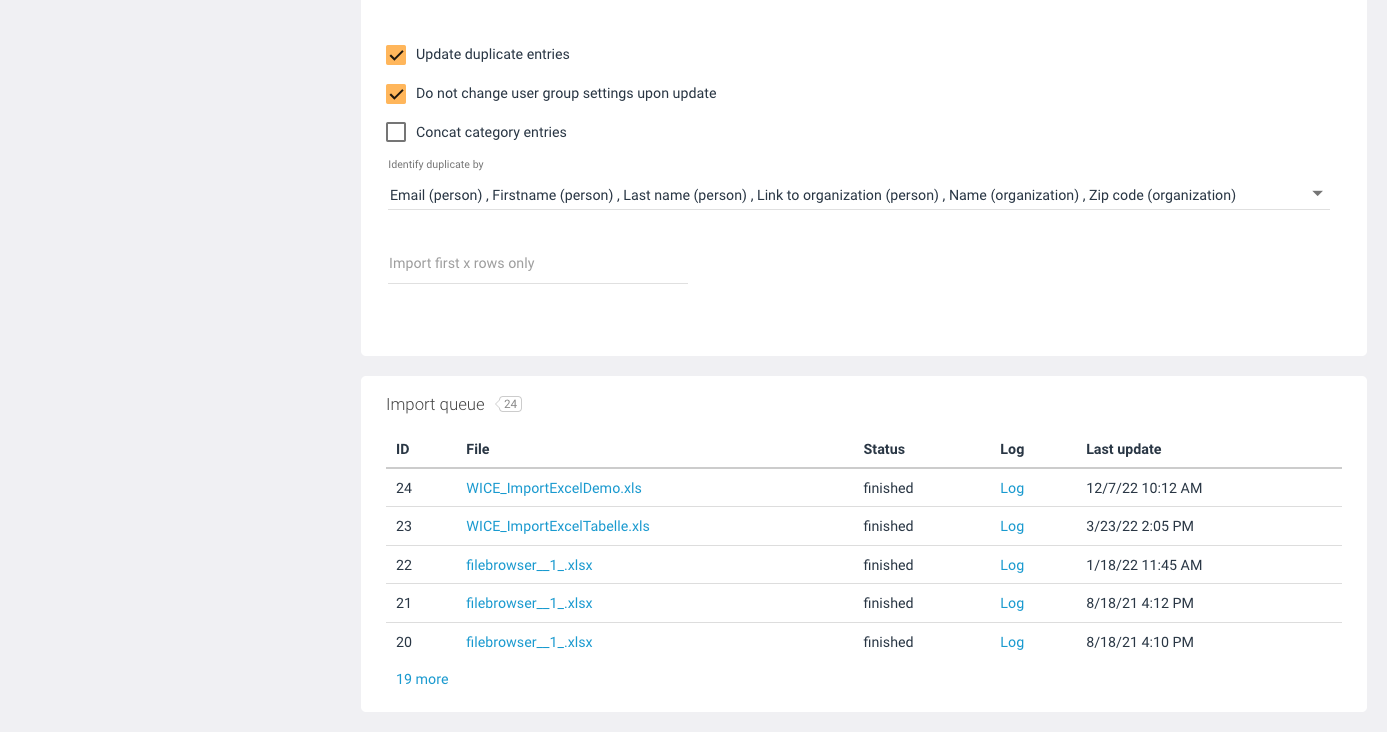Click ID cell 20

click(404, 642)
